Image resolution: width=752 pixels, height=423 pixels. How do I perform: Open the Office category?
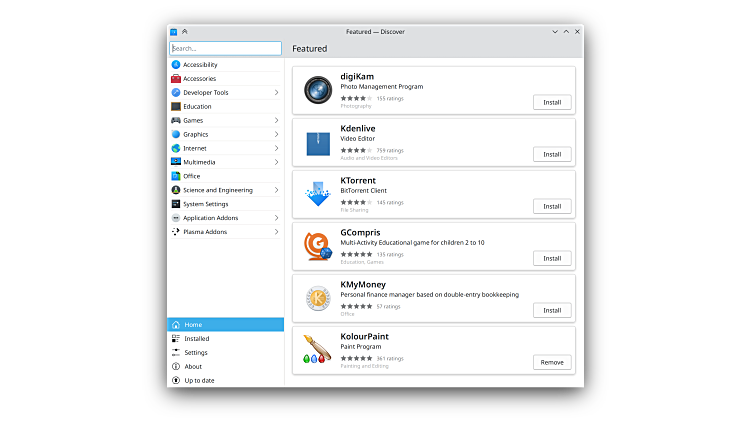click(x=191, y=176)
